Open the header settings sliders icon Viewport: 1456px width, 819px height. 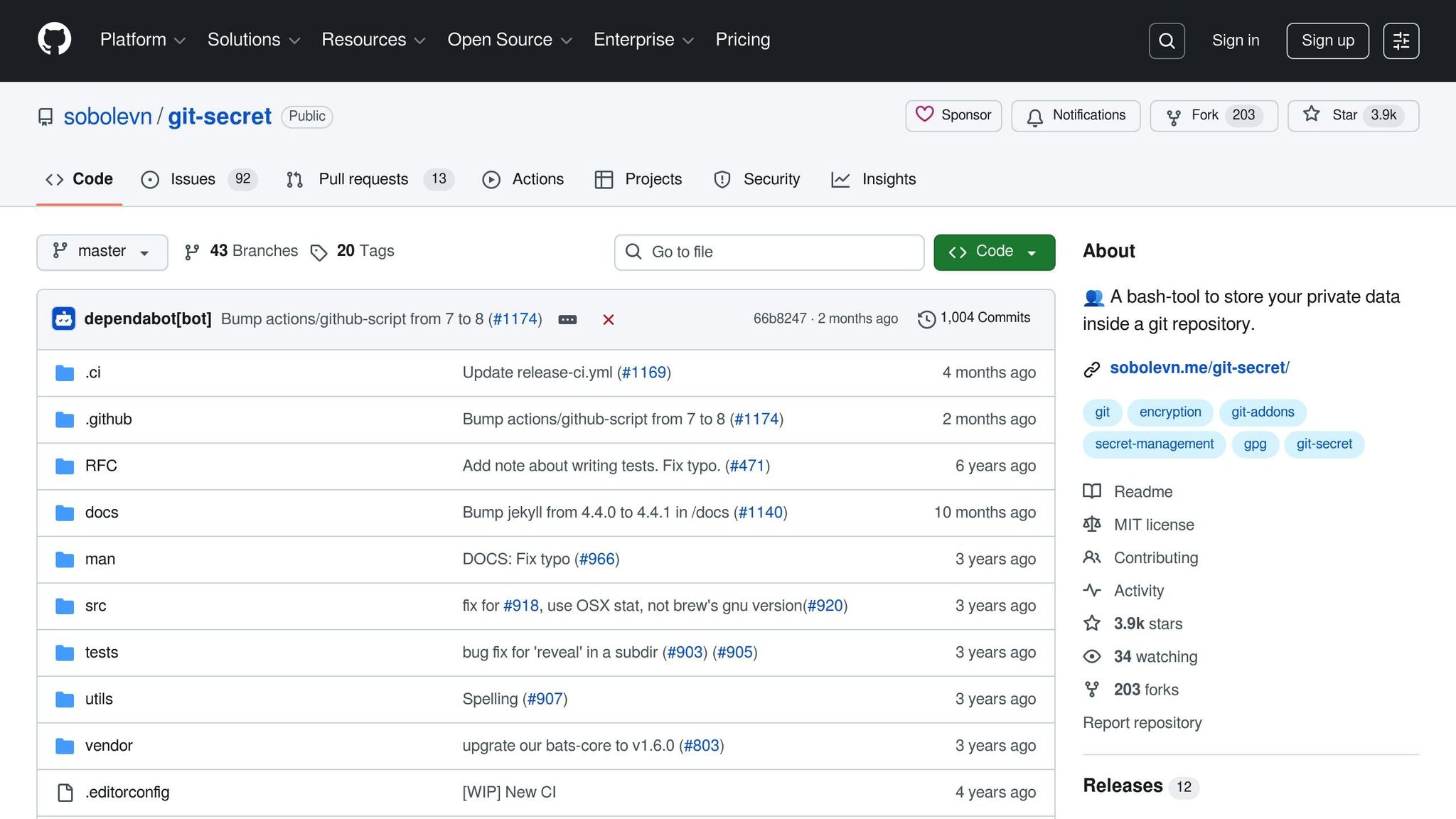[1401, 41]
